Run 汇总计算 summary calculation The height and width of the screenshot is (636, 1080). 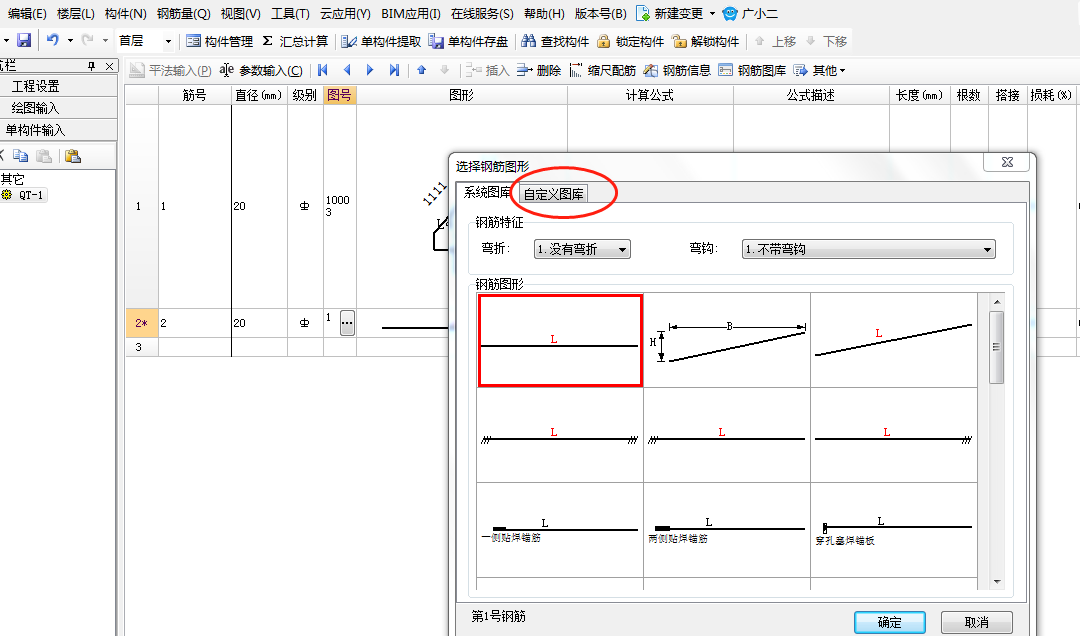tap(295, 41)
